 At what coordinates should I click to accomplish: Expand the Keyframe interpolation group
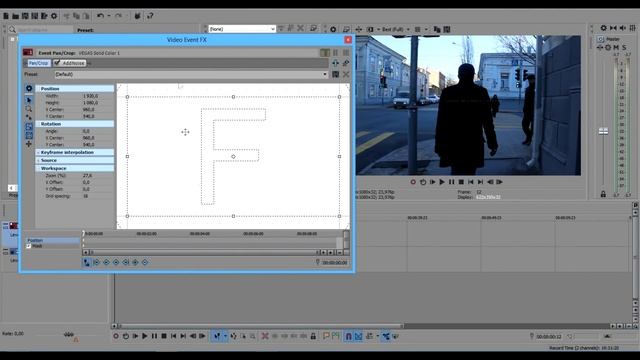pos(39,152)
